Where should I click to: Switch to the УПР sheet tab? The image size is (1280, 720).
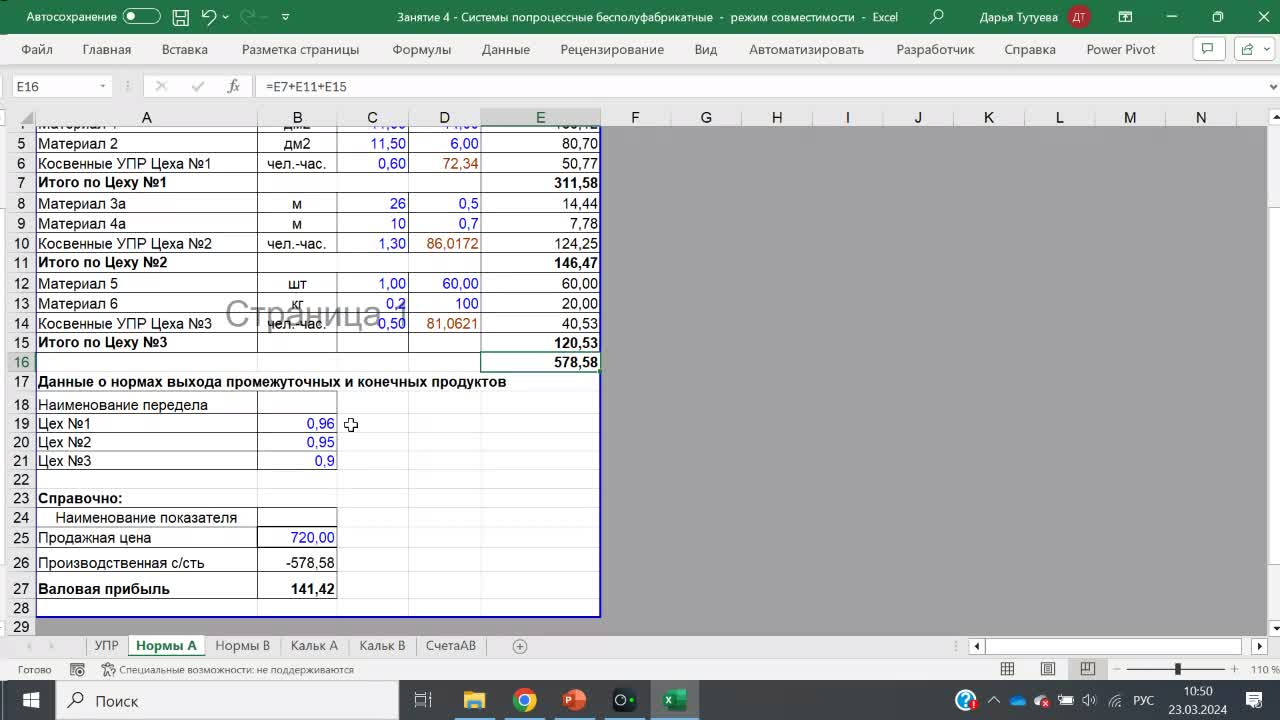106,646
